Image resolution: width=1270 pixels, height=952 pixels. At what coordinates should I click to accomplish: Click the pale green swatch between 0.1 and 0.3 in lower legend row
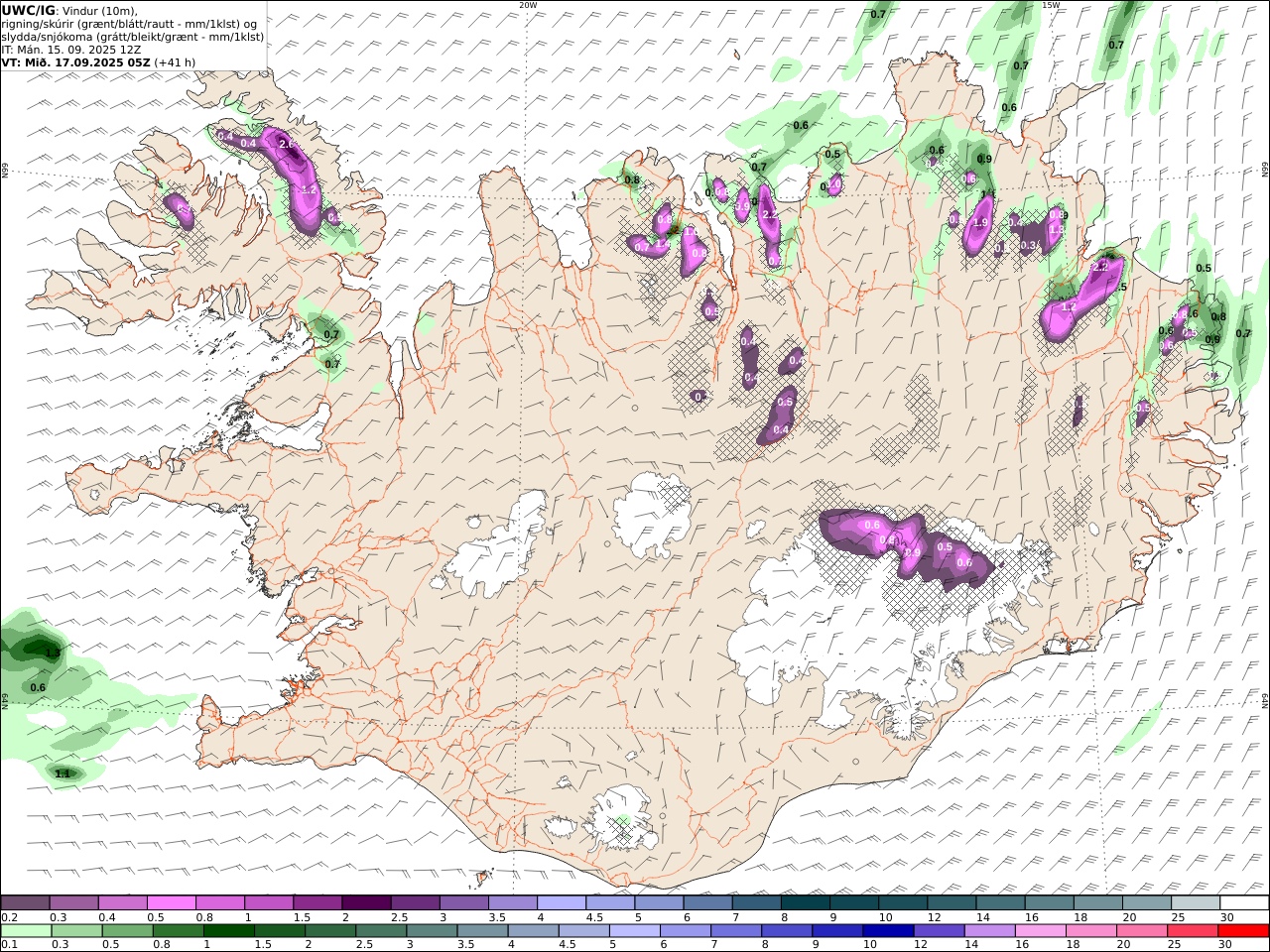pyautogui.click(x=26, y=931)
